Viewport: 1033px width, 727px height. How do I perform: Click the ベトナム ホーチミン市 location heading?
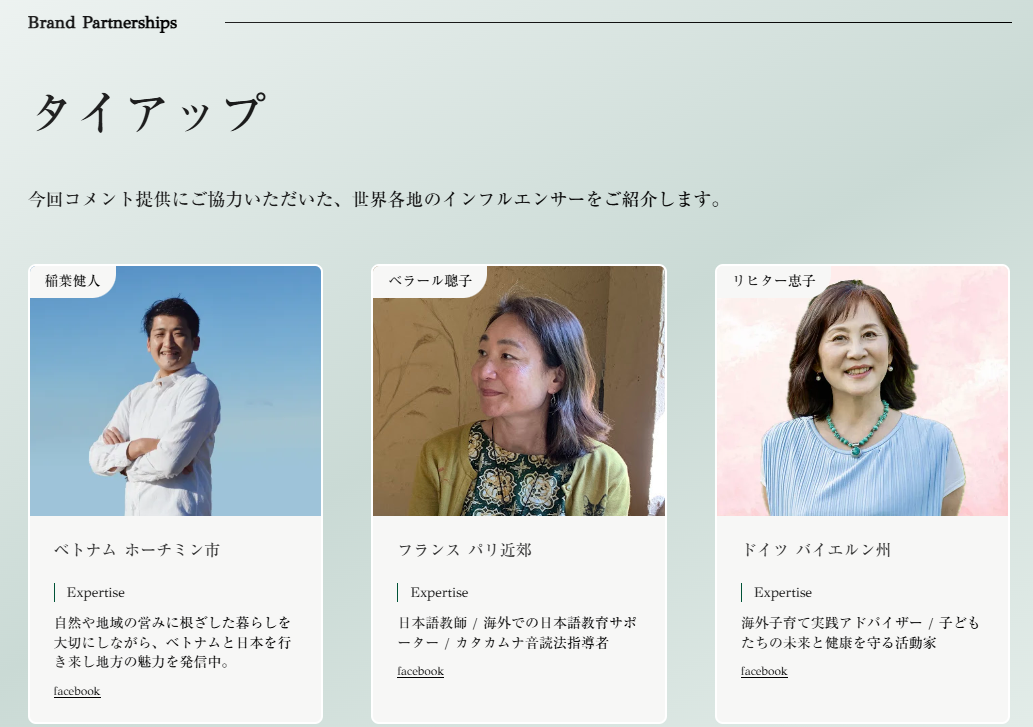[137, 550]
